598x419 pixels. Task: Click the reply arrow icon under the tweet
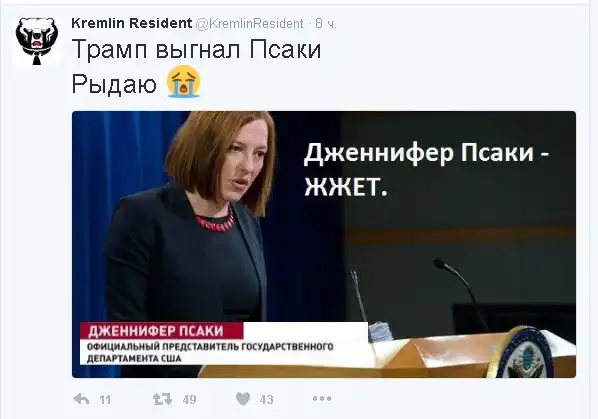(81, 399)
